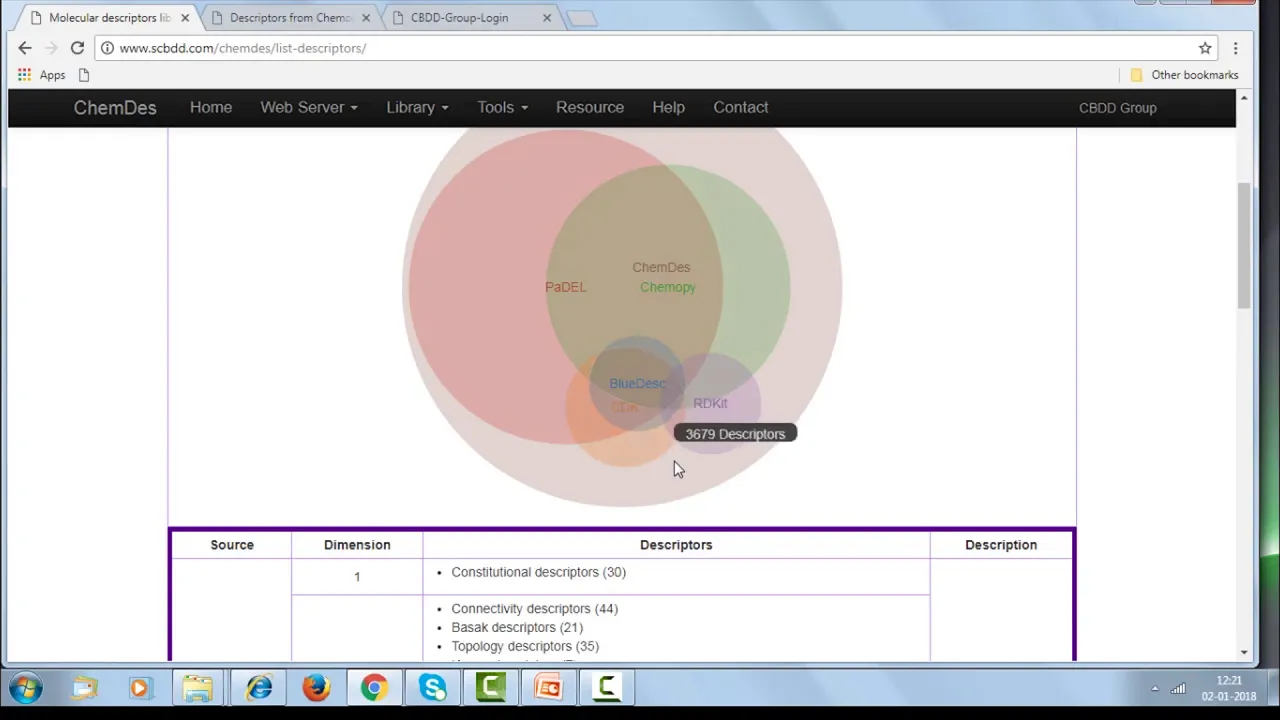The height and width of the screenshot is (720, 1280).
Task: Bookmark this page with the star icon
Action: pos(1205,48)
